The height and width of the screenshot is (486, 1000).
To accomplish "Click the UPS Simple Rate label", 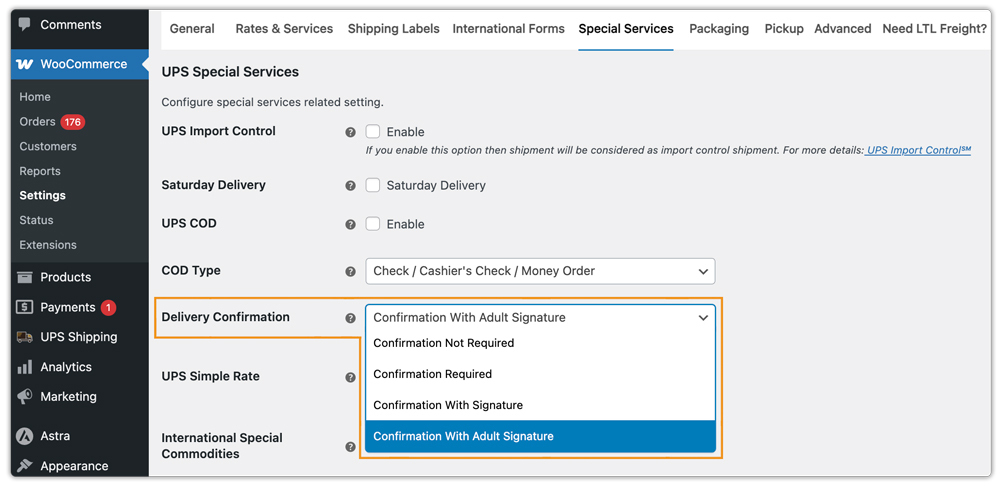I will [x=210, y=376].
